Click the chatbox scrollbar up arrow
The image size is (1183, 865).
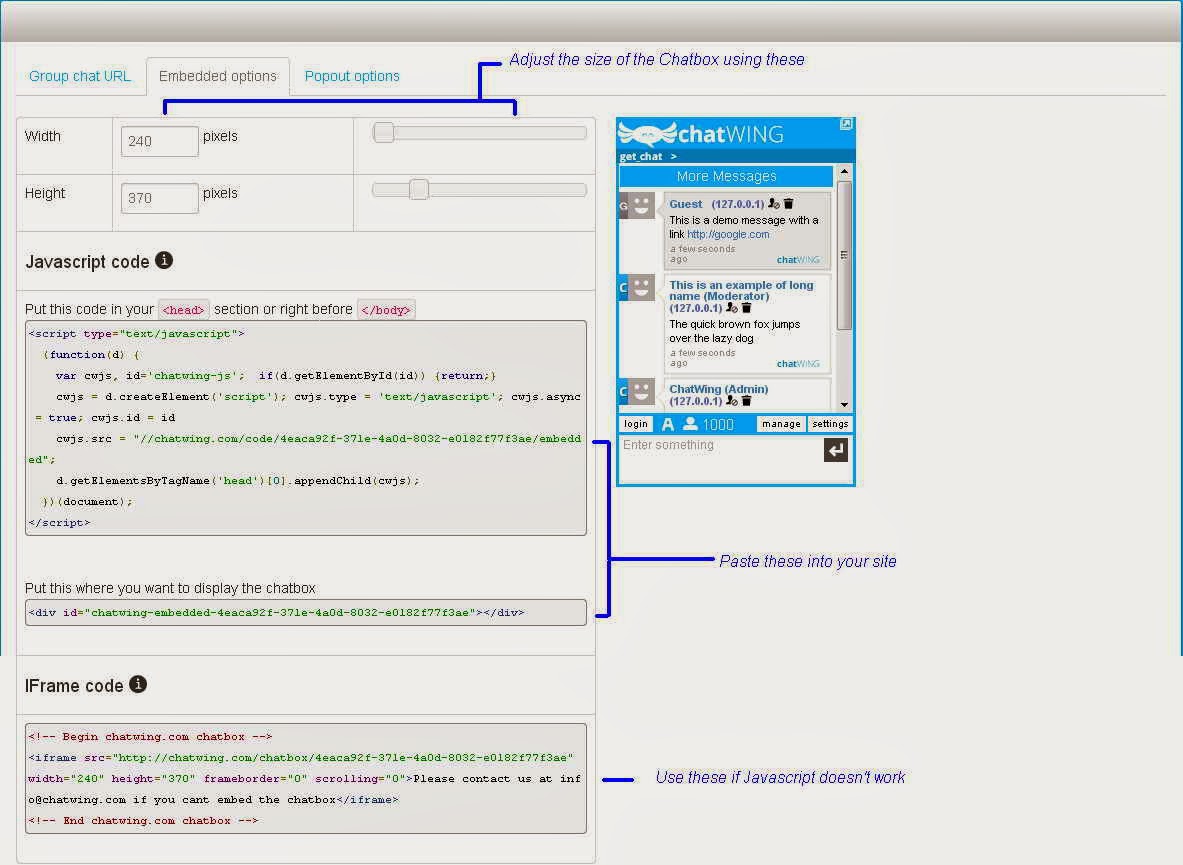click(844, 172)
